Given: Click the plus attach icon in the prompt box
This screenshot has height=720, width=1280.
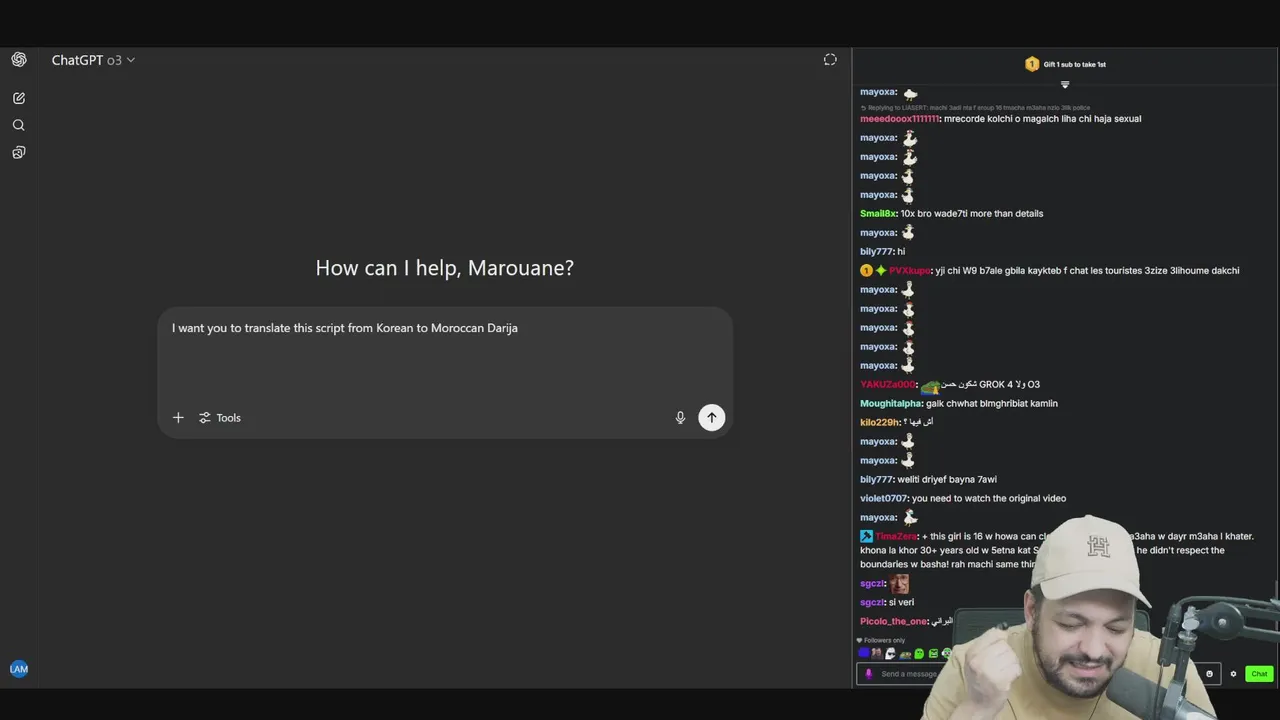Looking at the screenshot, I should 178,418.
